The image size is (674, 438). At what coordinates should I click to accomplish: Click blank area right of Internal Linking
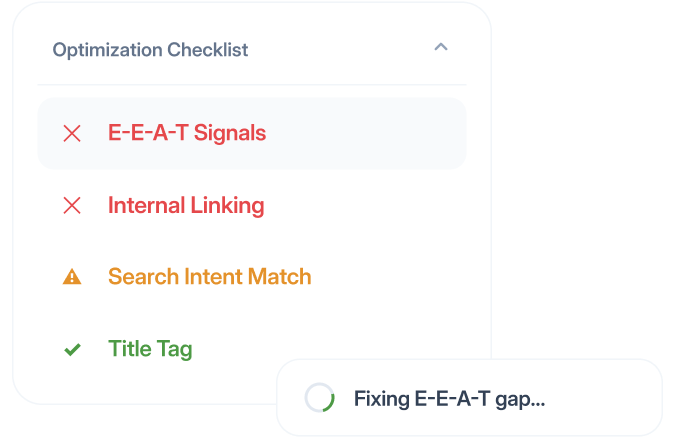click(x=365, y=205)
